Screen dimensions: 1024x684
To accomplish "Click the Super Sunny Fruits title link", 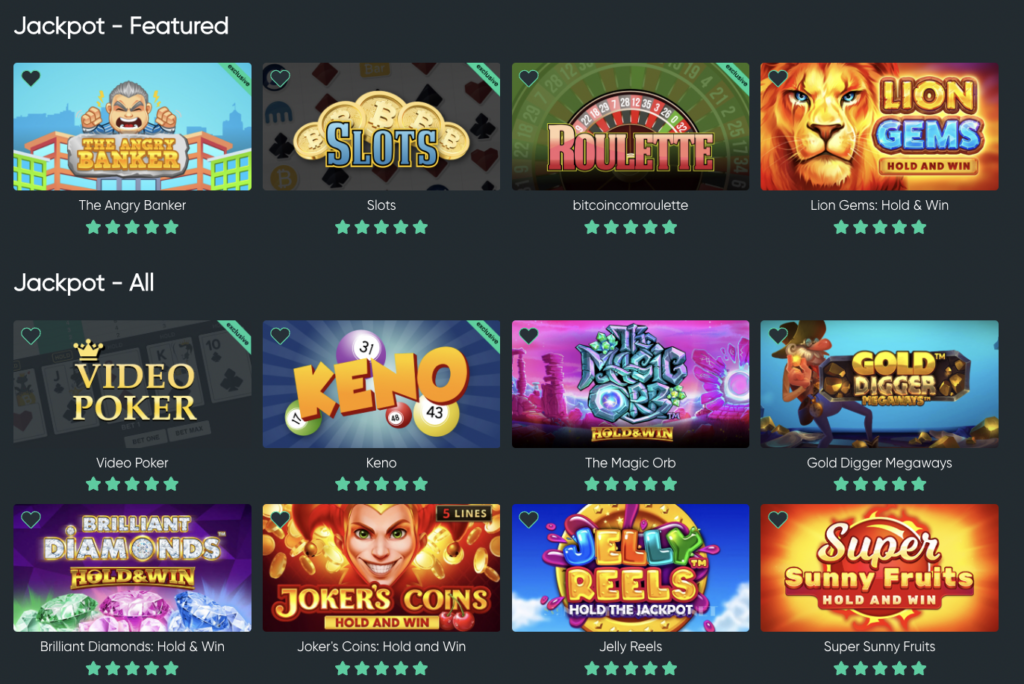I will pos(879,647).
